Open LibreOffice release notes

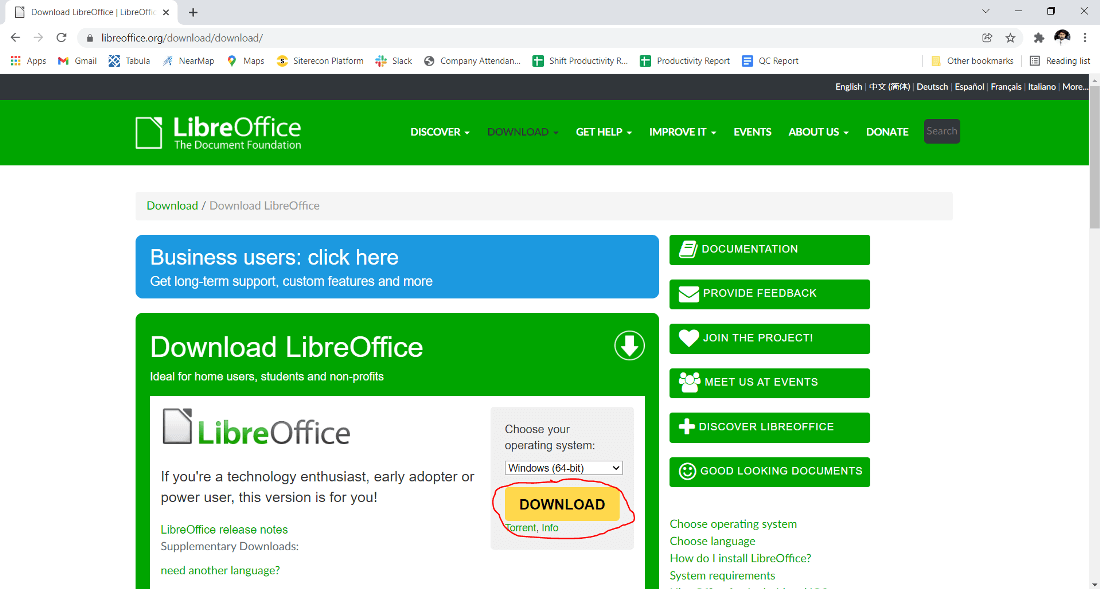tap(224, 529)
